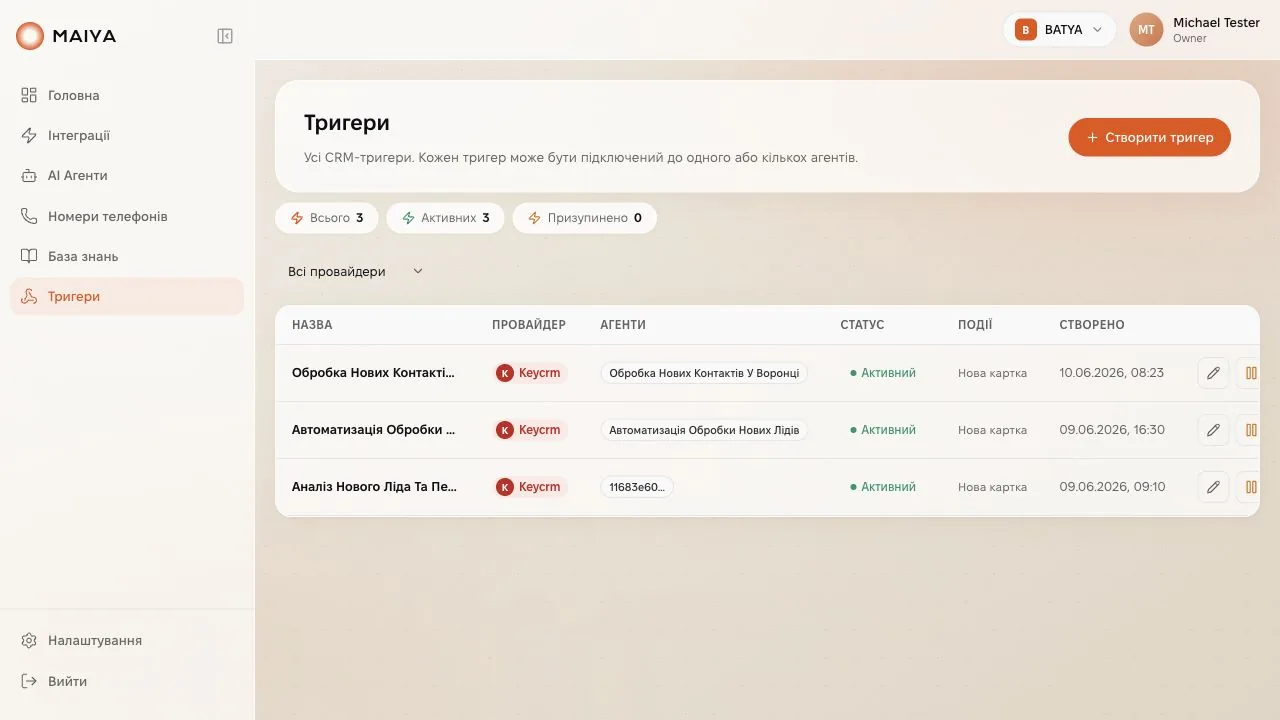Click Активний status in first row
The width and height of the screenshot is (1280, 720).
(x=883, y=373)
